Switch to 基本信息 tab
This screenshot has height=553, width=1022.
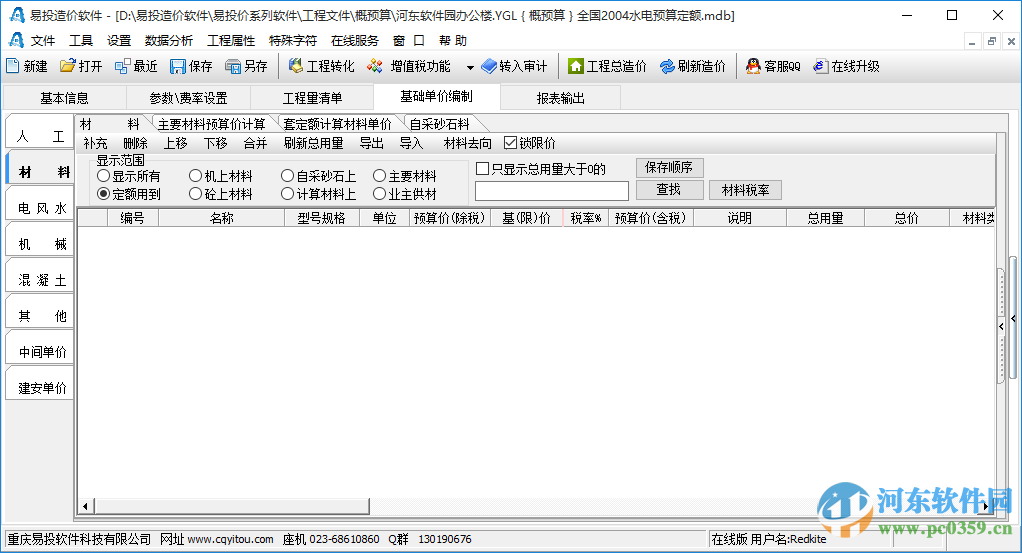pos(64,98)
